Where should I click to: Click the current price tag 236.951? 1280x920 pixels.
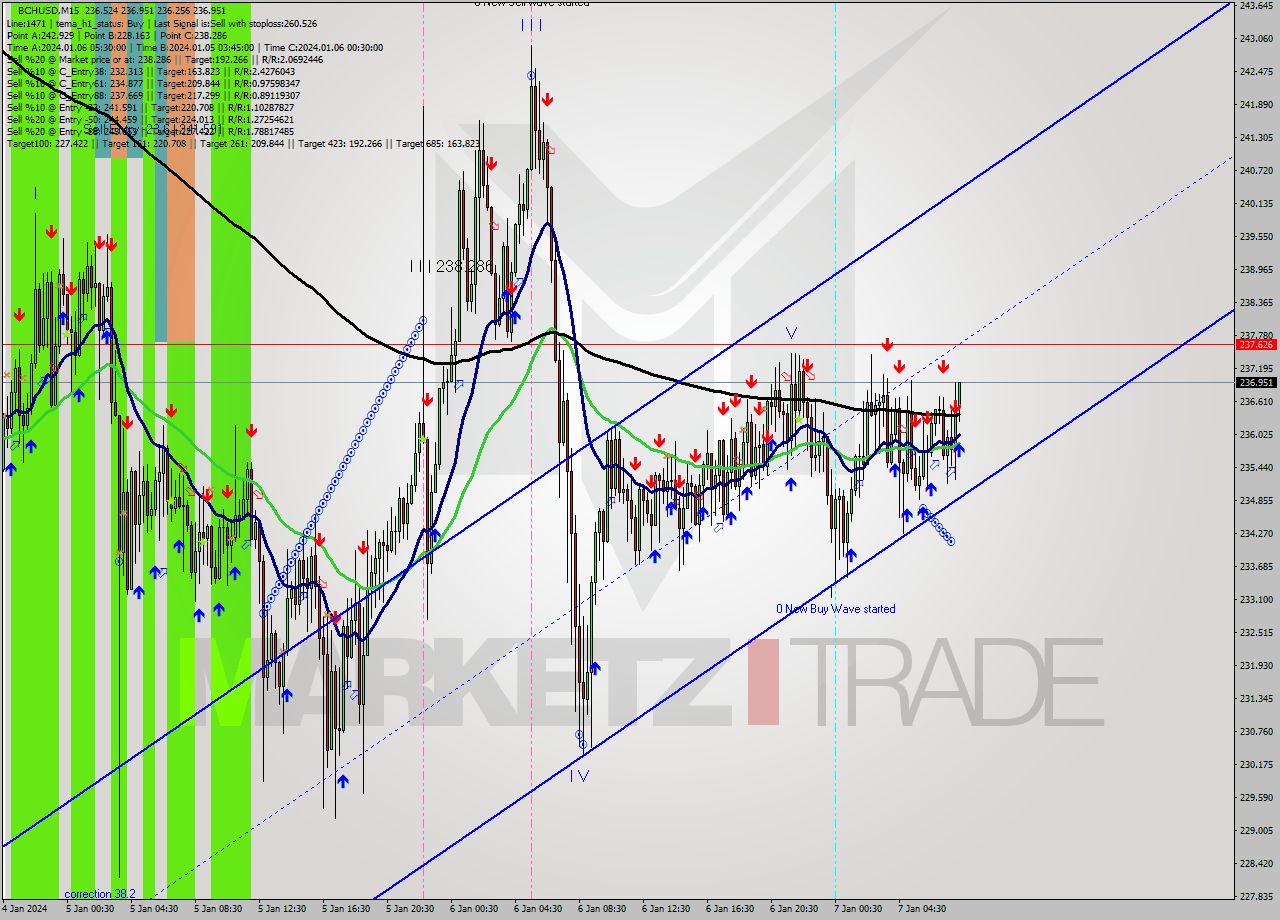coord(1256,382)
